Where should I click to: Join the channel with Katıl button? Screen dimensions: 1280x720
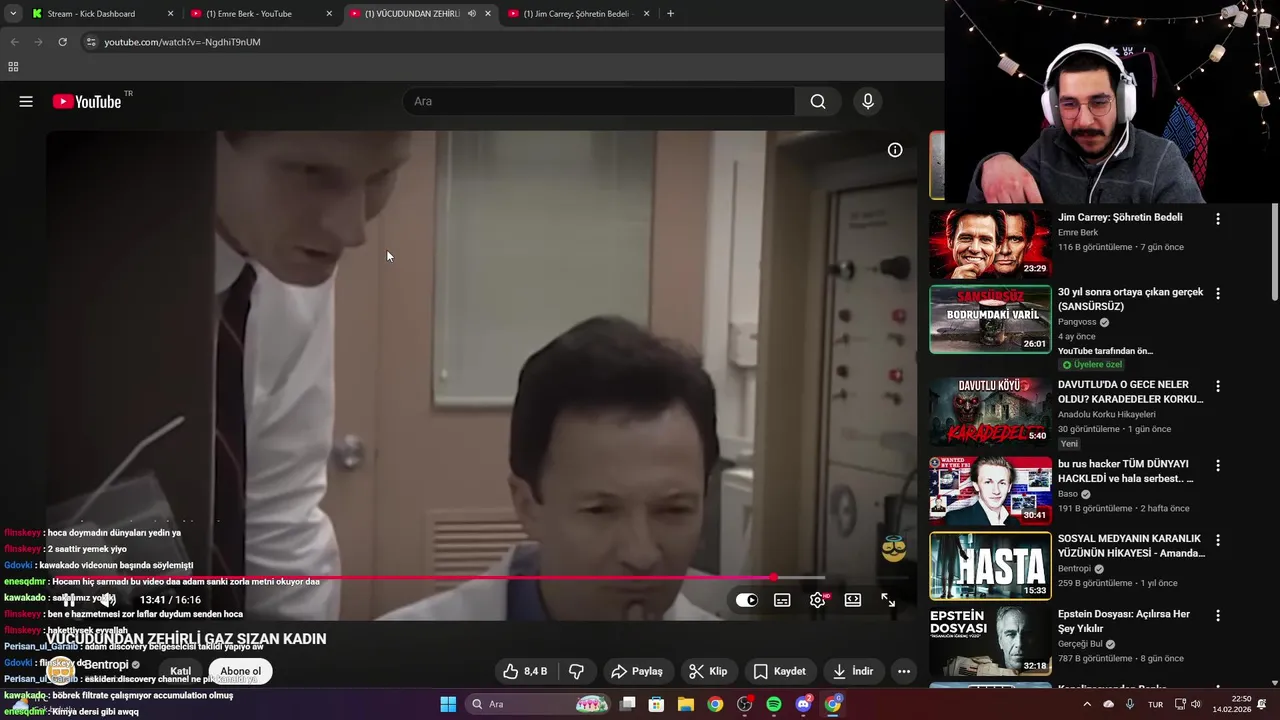coord(180,671)
